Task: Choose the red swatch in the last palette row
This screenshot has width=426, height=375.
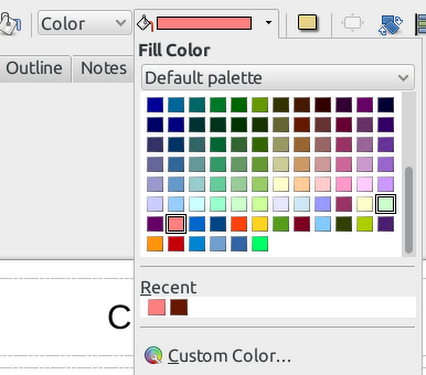Action: 176,244
